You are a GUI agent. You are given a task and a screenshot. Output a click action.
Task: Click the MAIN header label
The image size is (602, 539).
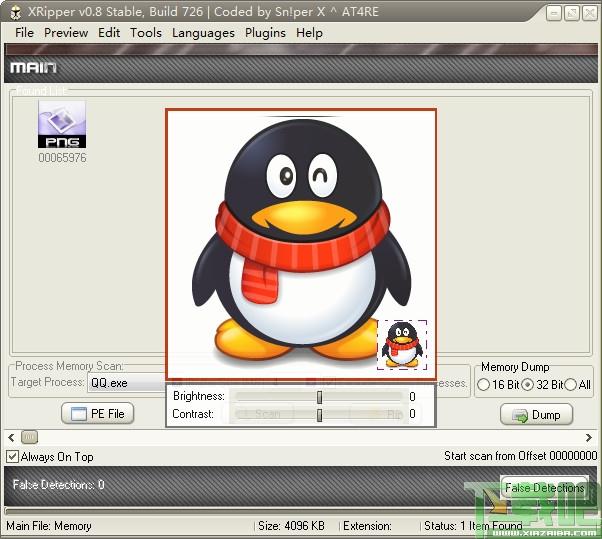coord(33,68)
